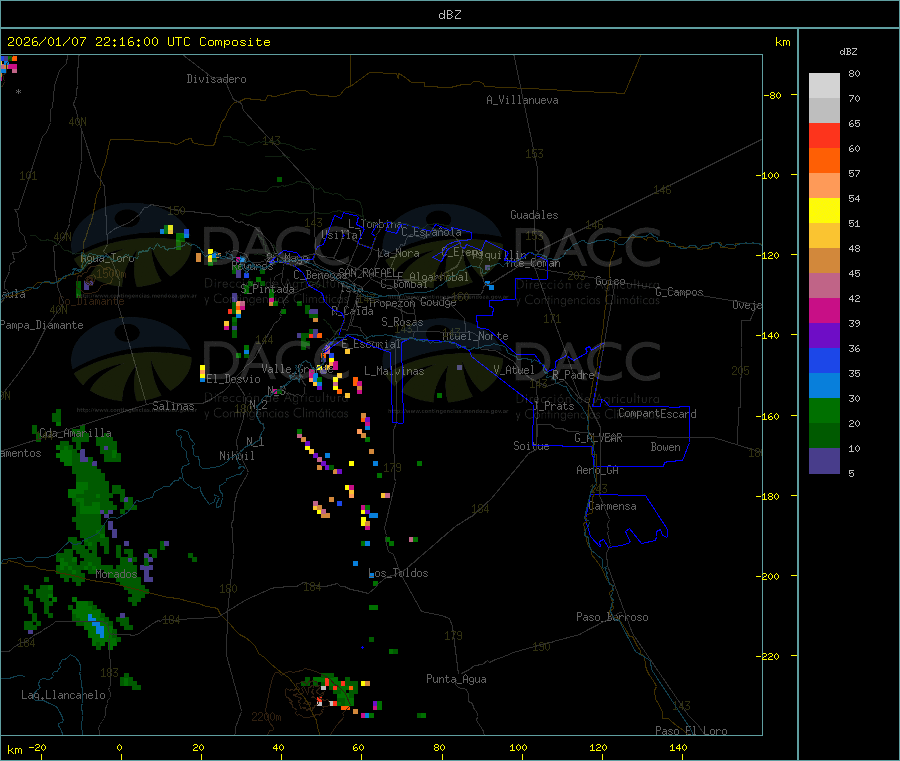Click the orange 57-60 dBZ legend swatch

point(824,161)
